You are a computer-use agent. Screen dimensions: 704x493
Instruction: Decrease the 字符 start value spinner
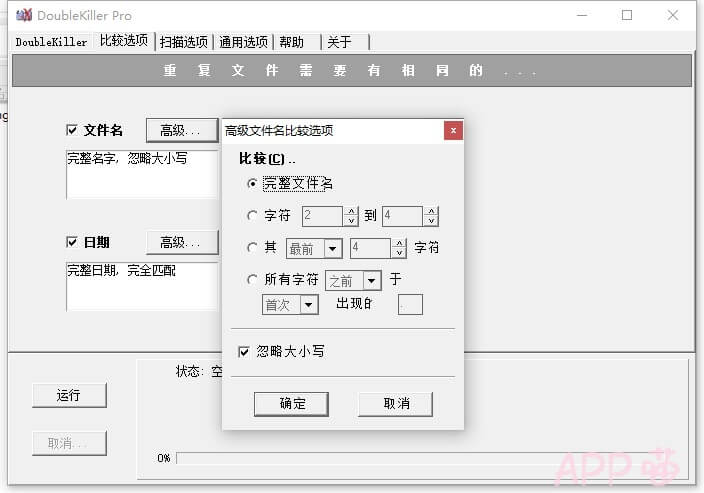click(351, 220)
